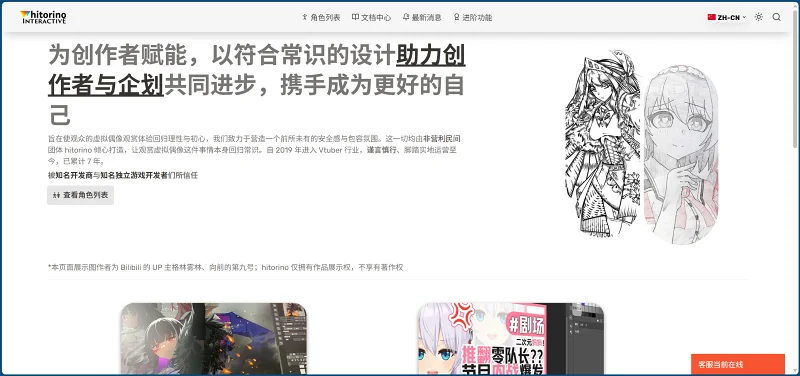The image size is (800, 376).
Task: Click the 知名开发商 bold text
Action: pyautogui.click(x=74, y=175)
